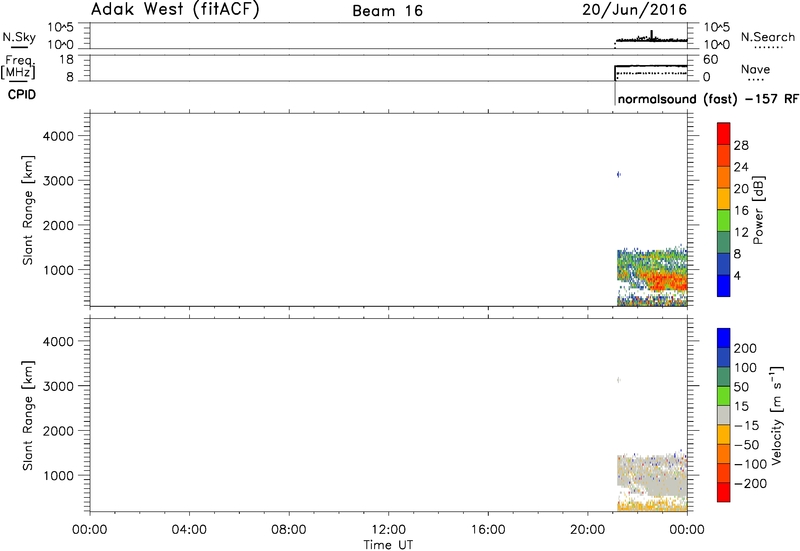Click the "Time UT" axis label
This screenshot has width=800, height=551.
point(388,544)
